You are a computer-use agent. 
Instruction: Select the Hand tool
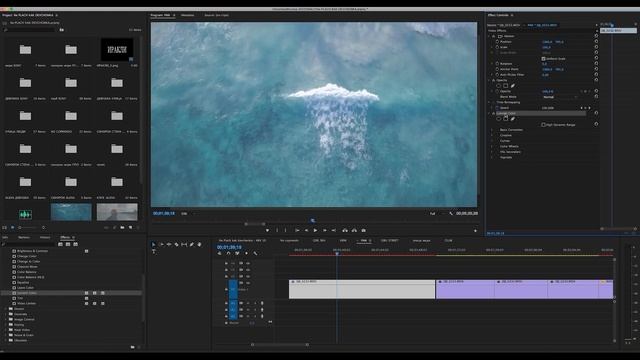tap(200, 244)
